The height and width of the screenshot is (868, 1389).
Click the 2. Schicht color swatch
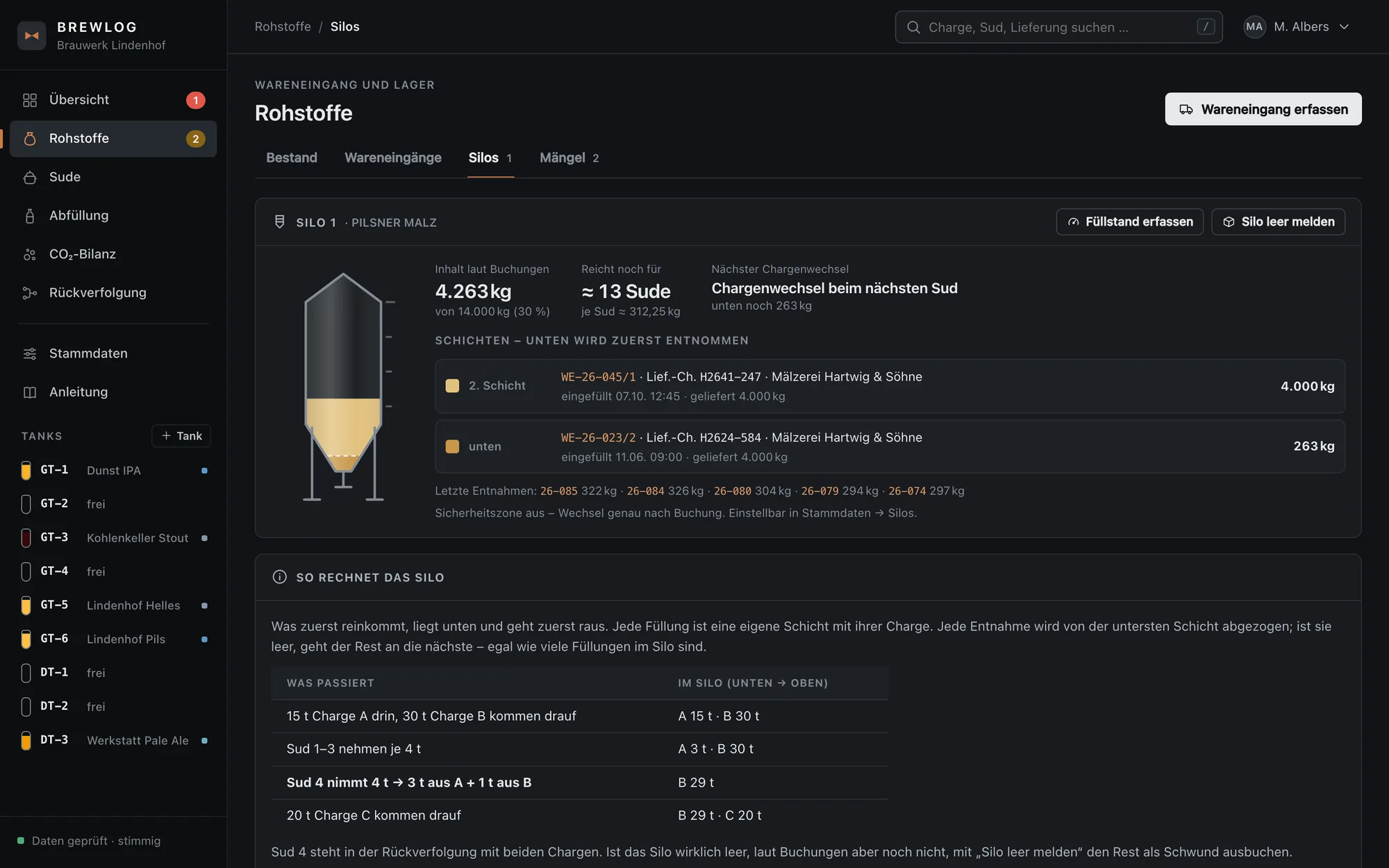point(452,386)
